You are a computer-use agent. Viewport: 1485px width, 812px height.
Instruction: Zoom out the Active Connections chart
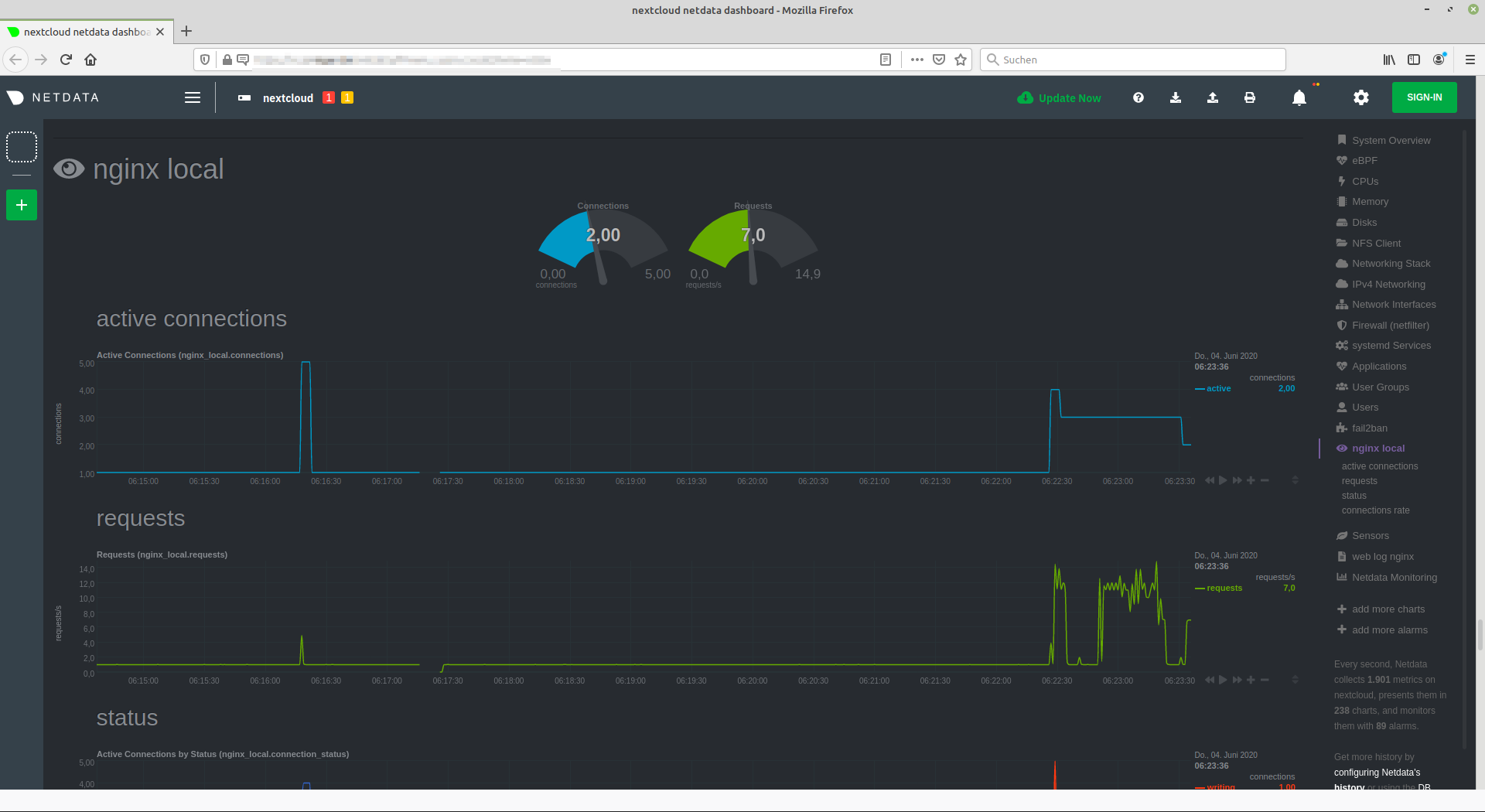1265,481
